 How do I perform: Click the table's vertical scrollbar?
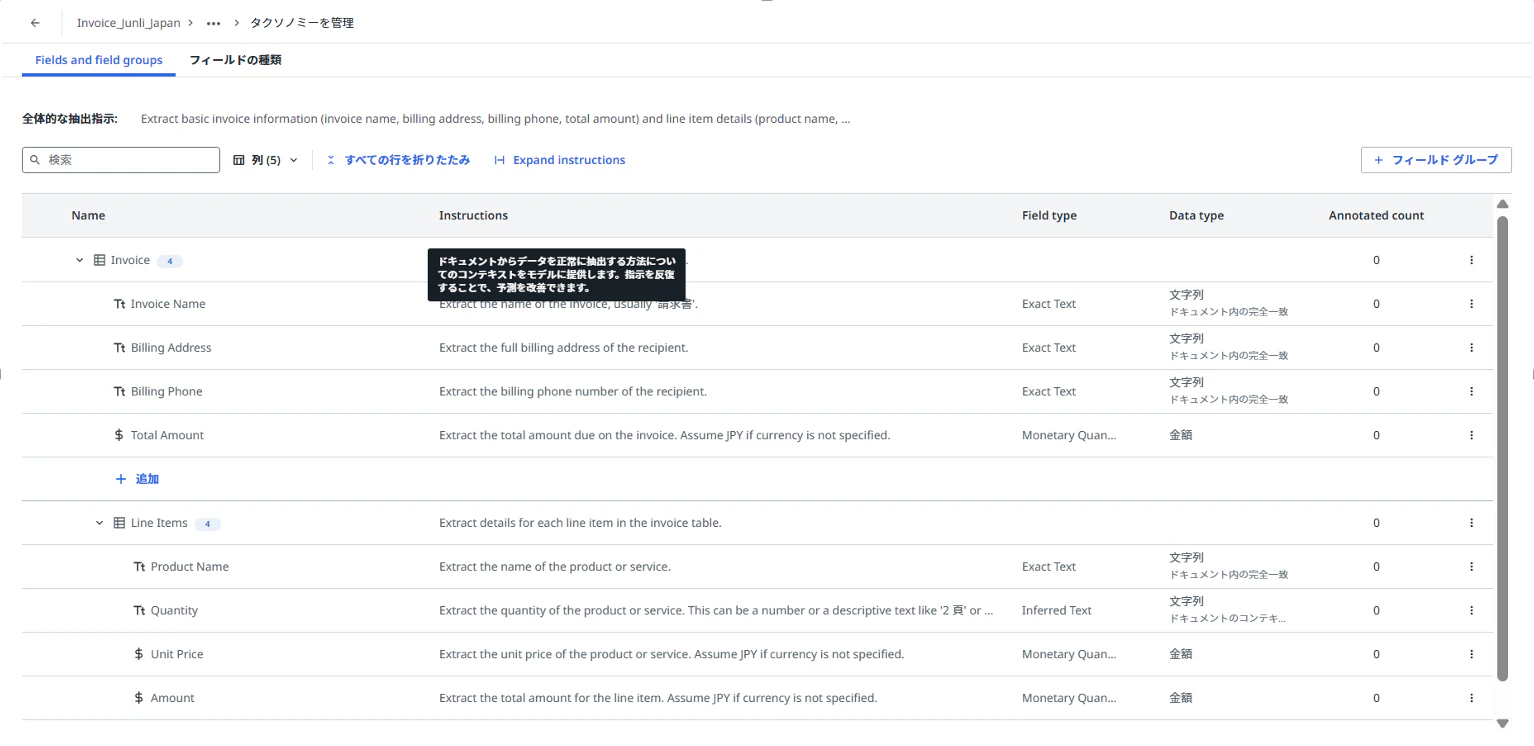tap(1502, 448)
